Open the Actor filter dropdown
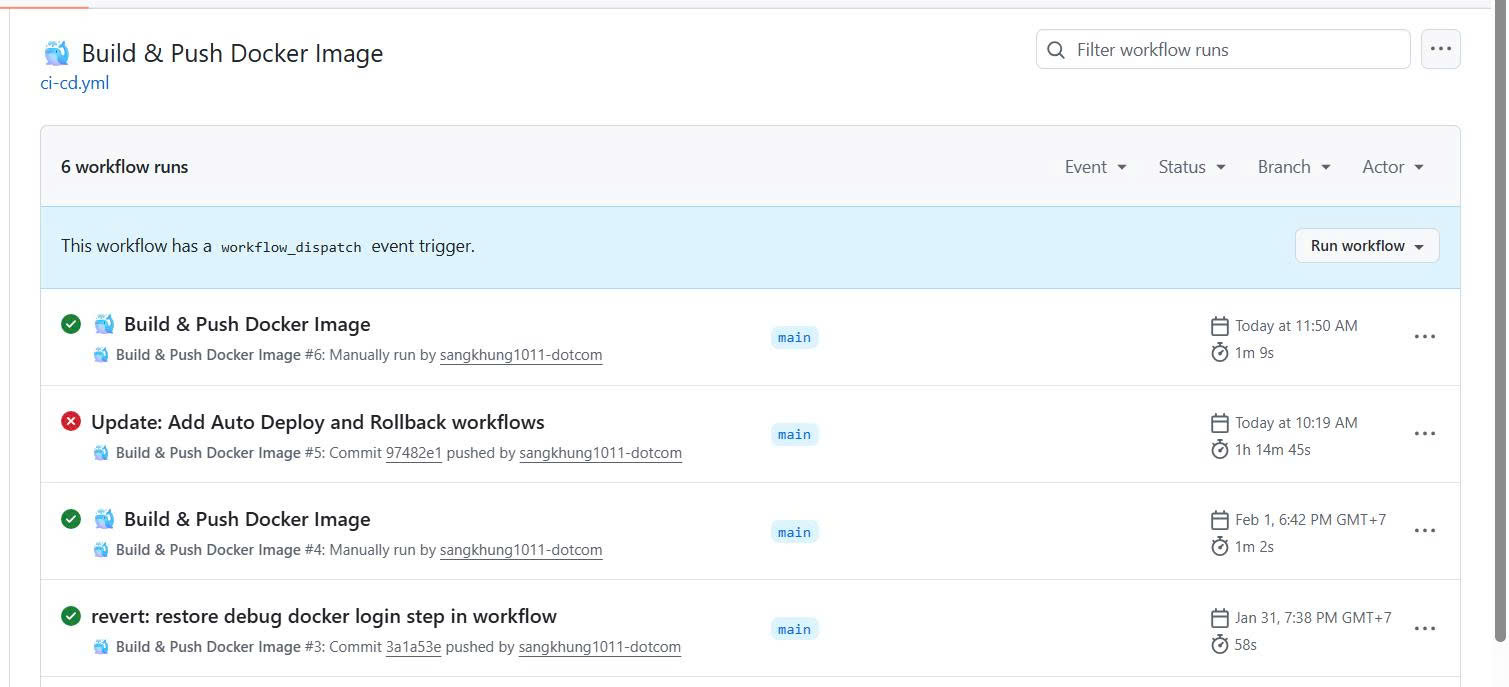Image resolution: width=1509 pixels, height=687 pixels. (x=1392, y=167)
